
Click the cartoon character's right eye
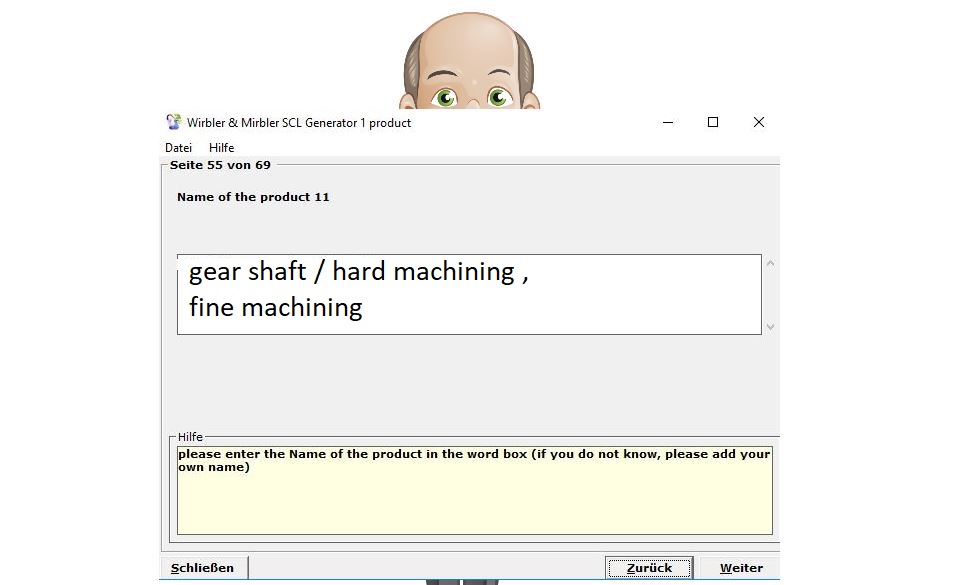498,97
